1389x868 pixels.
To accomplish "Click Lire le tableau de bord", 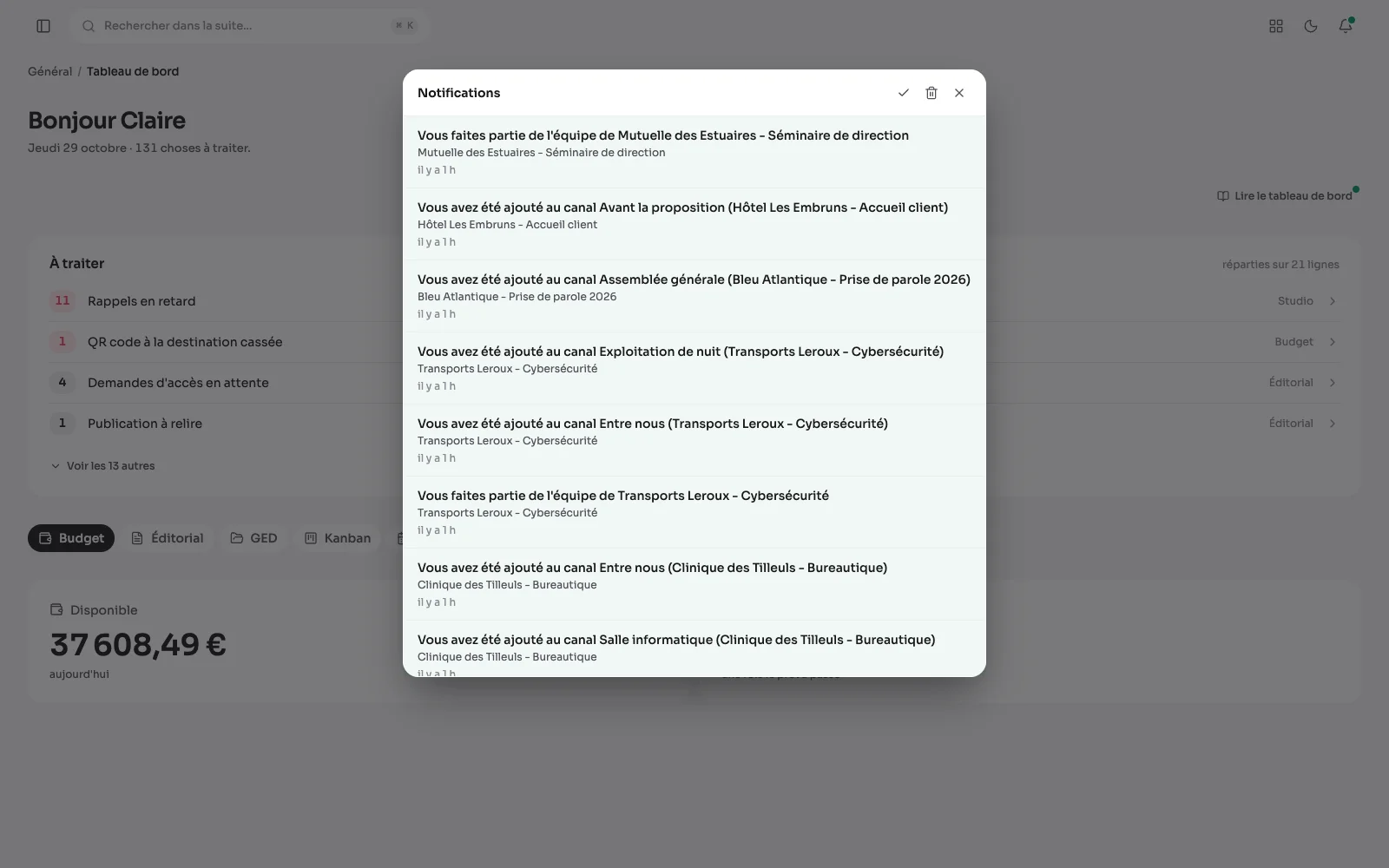I will 1285,196.
